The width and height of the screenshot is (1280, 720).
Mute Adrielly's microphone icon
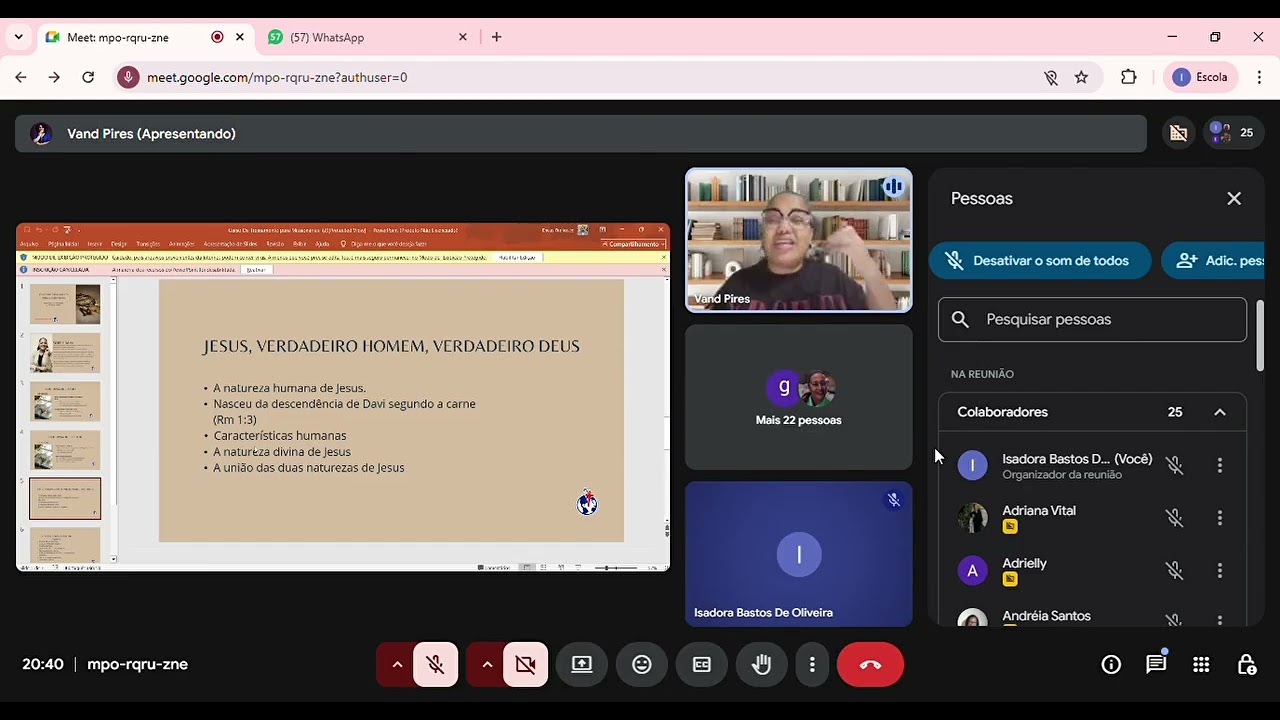pyautogui.click(x=1175, y=571)
